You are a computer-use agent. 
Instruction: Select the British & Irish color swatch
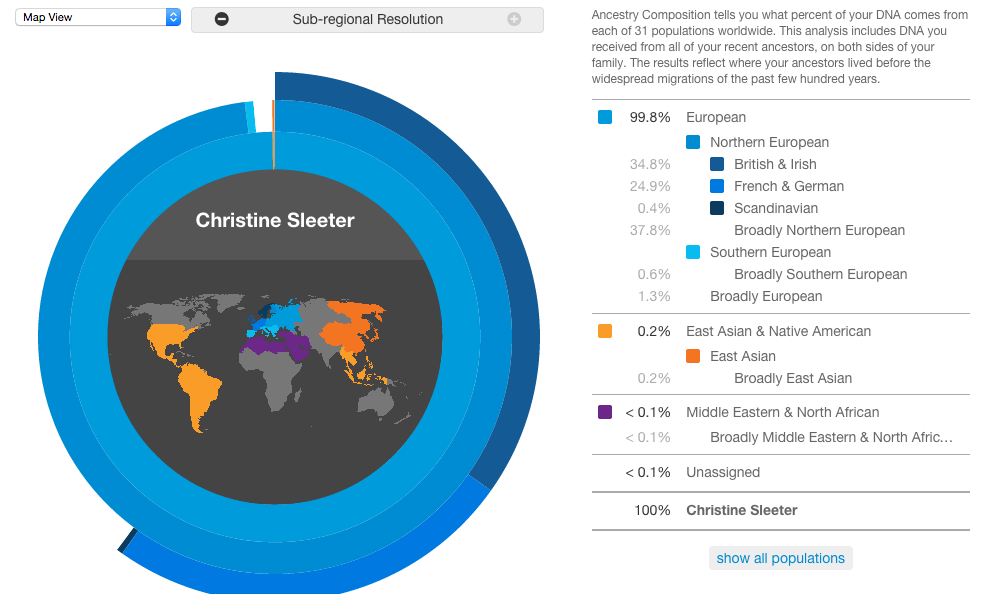pos(717,164)
